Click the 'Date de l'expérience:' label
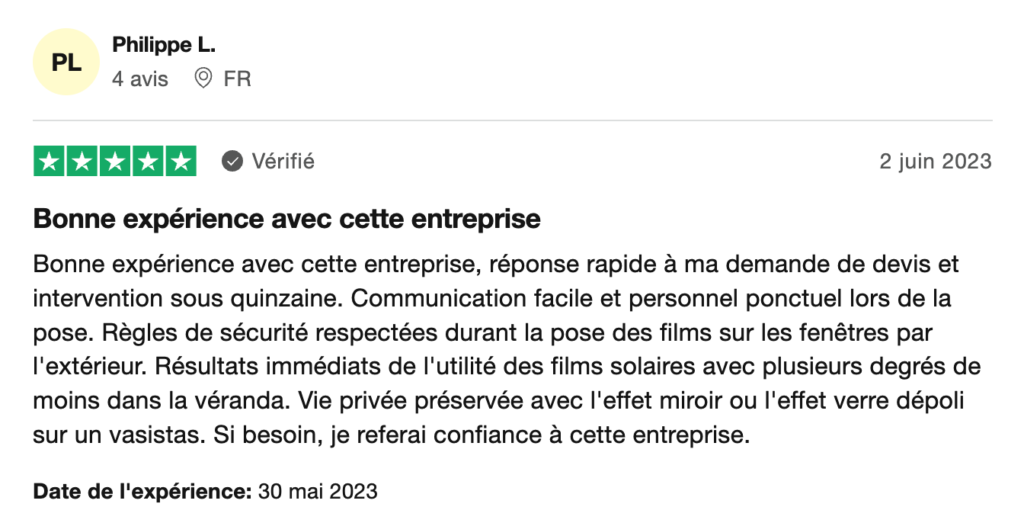Viewport: 1024px width, 523px height. [142, 491]
